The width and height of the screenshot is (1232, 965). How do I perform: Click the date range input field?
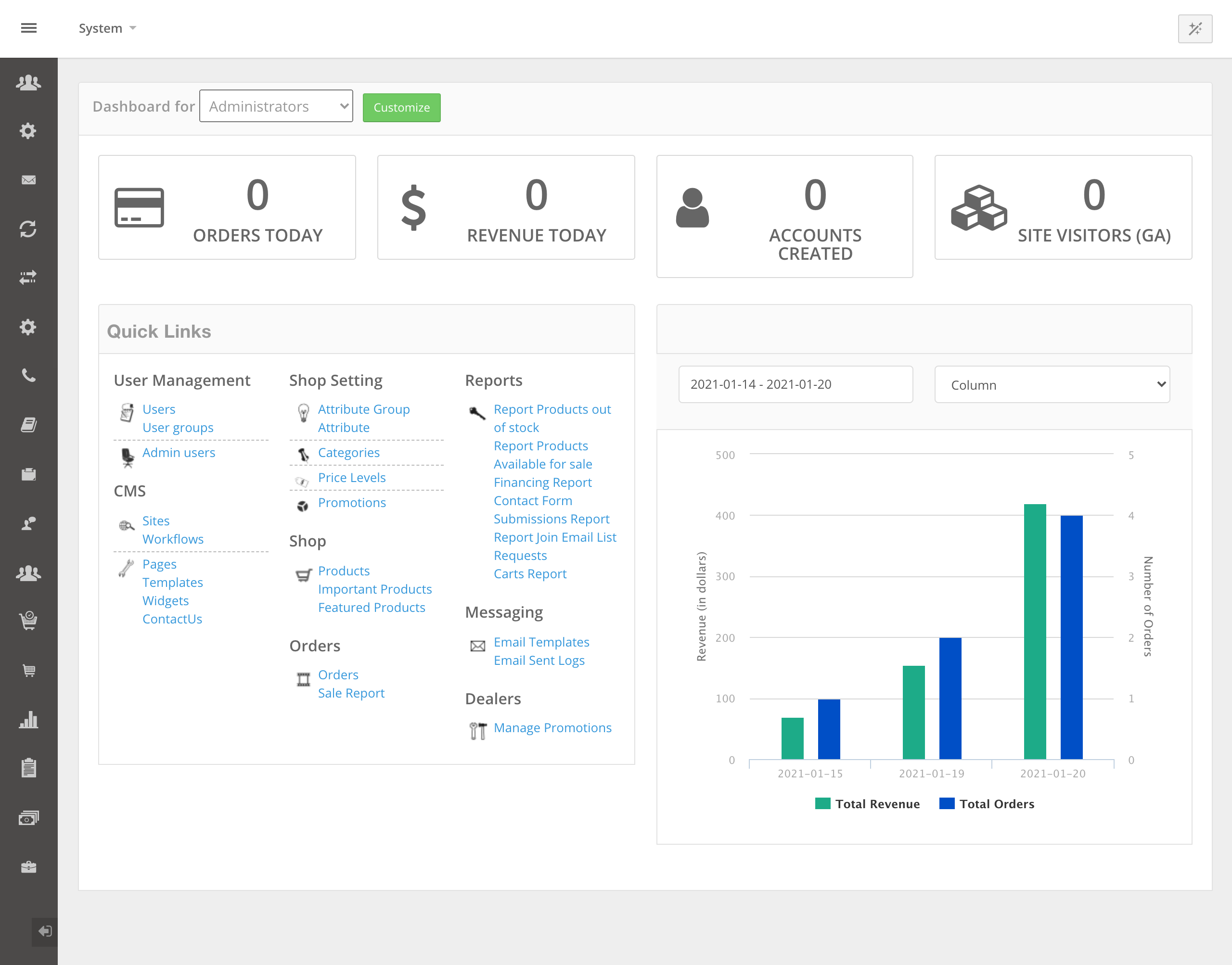(x=795, y=384)
